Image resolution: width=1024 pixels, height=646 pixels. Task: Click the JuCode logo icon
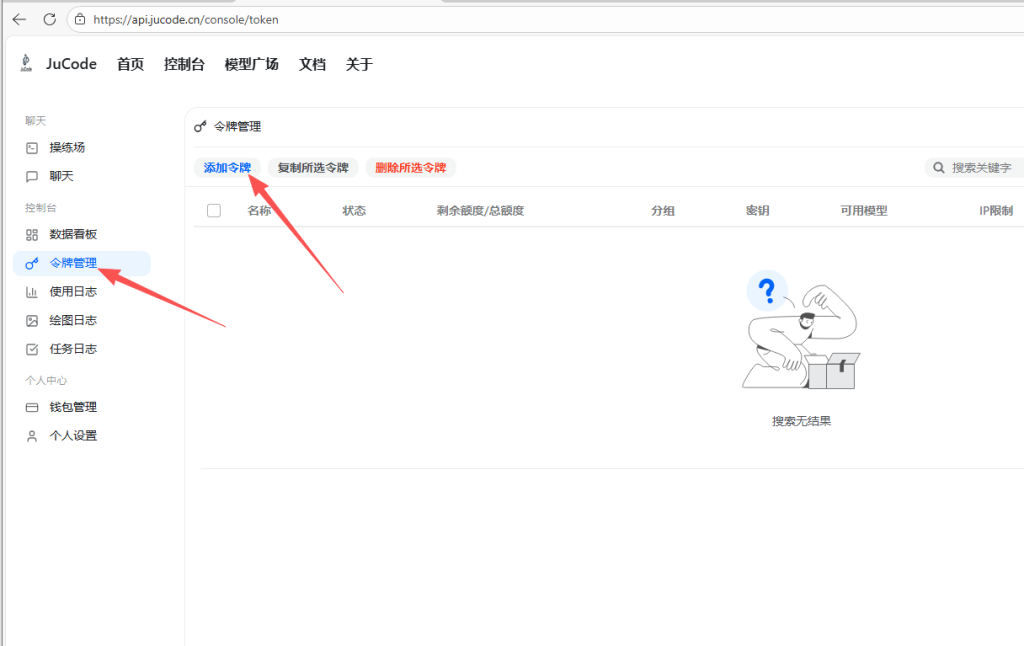(26, 64)
